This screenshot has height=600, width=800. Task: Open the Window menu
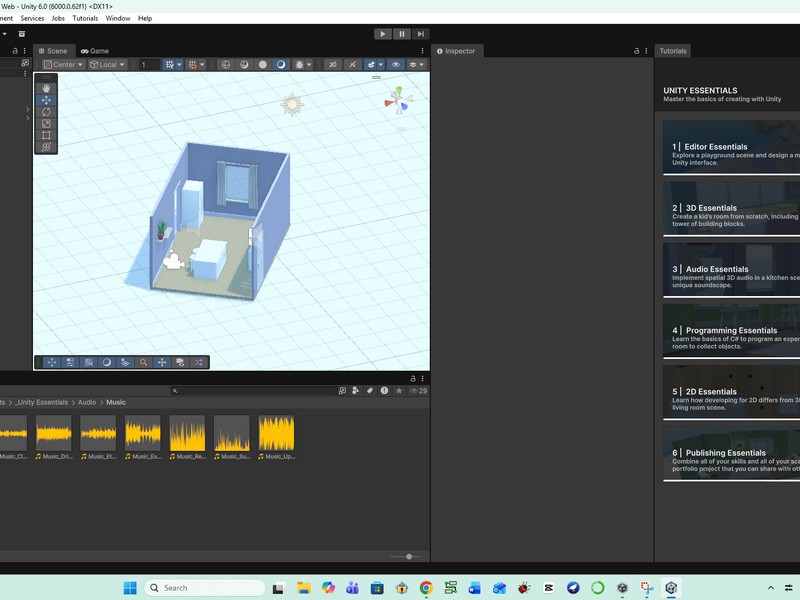pyautogui.click(x=118, y=18)
